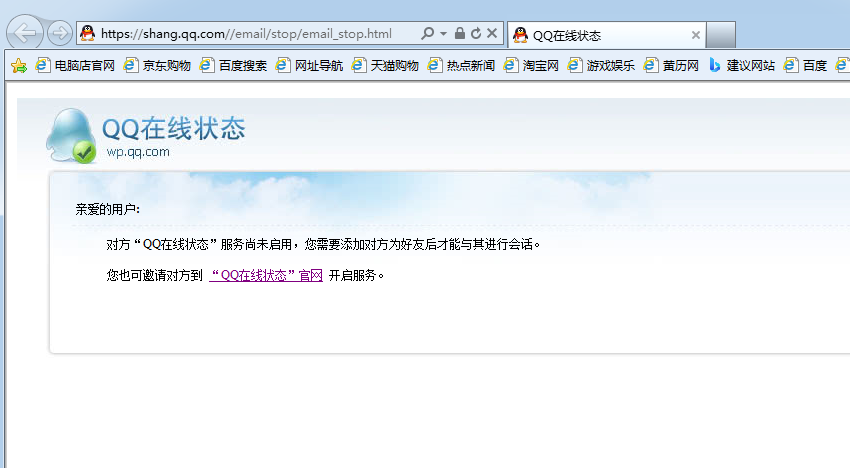Select the QQ在线状态 browser tab
The image size is (850, 468).
[x=607, y=35]
